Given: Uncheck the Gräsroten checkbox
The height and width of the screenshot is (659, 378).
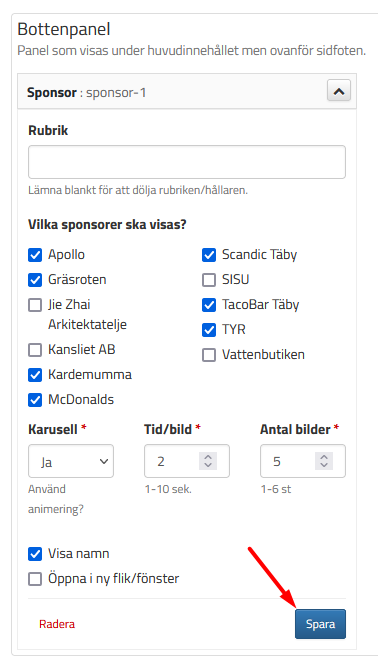Looking at the screenshot, I should (x=35, y=280).
